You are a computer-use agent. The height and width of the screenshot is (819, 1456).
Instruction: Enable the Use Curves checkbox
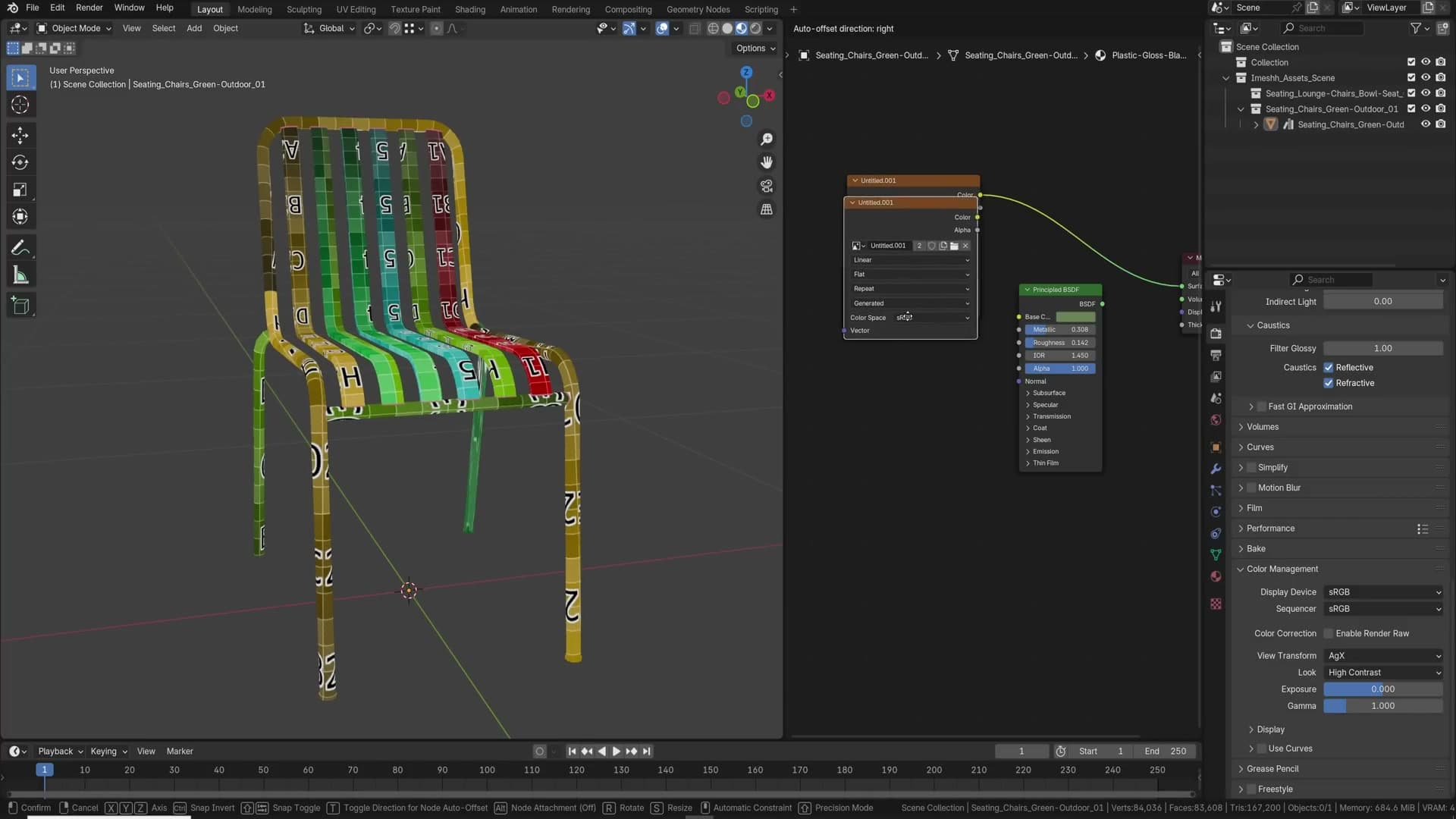(1262, 749)
